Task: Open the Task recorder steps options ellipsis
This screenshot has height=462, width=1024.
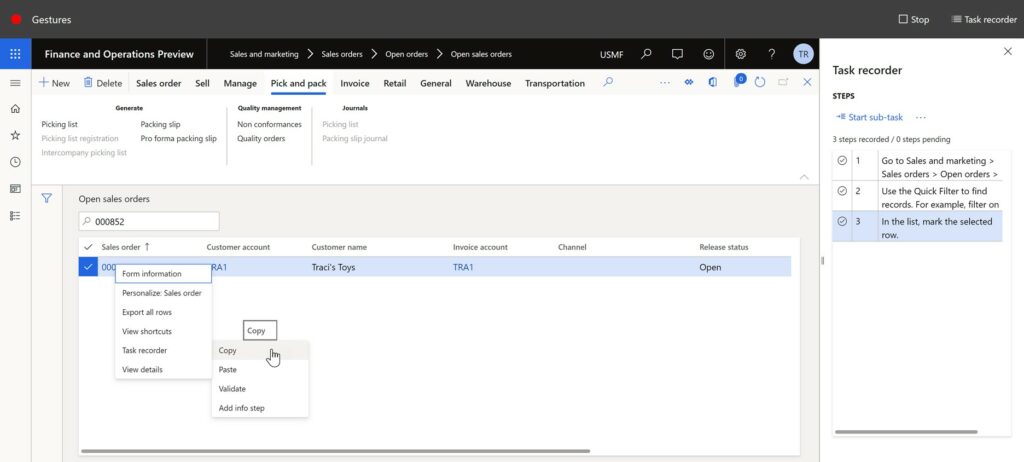Action: point(921,118)
